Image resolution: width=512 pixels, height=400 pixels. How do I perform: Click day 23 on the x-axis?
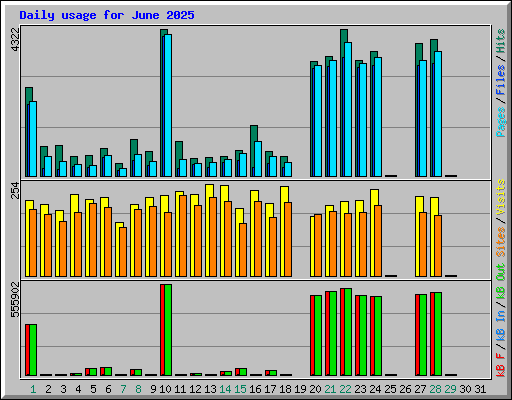coord(360,389)
